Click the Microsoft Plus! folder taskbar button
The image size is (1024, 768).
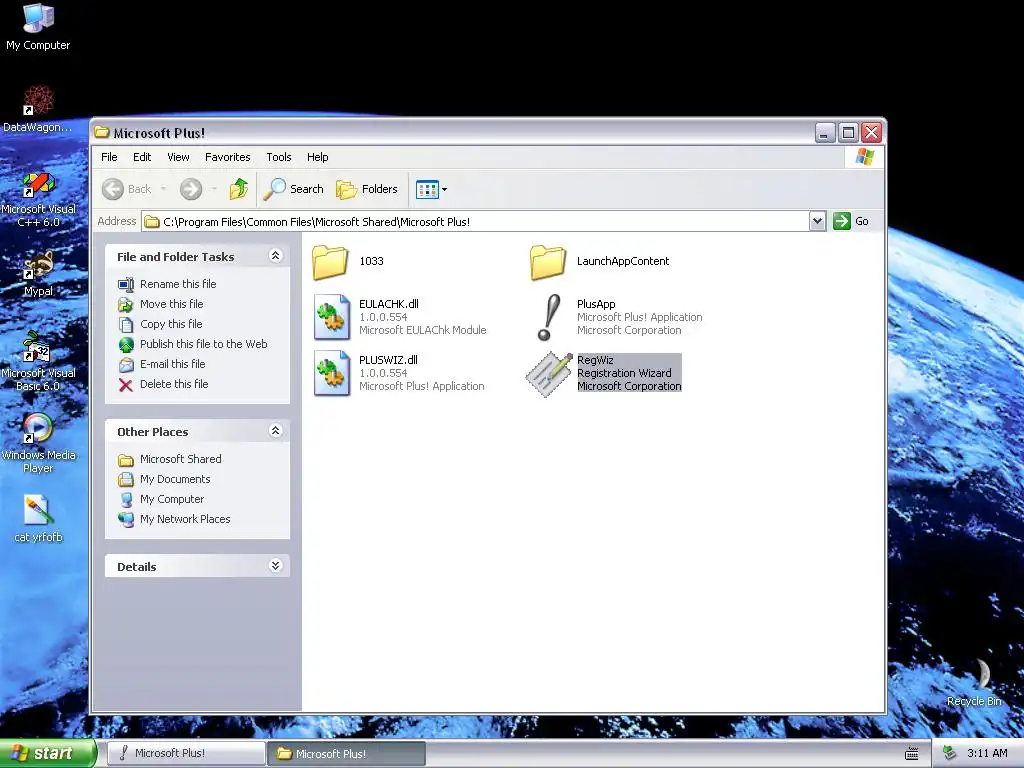click(346, 753)
